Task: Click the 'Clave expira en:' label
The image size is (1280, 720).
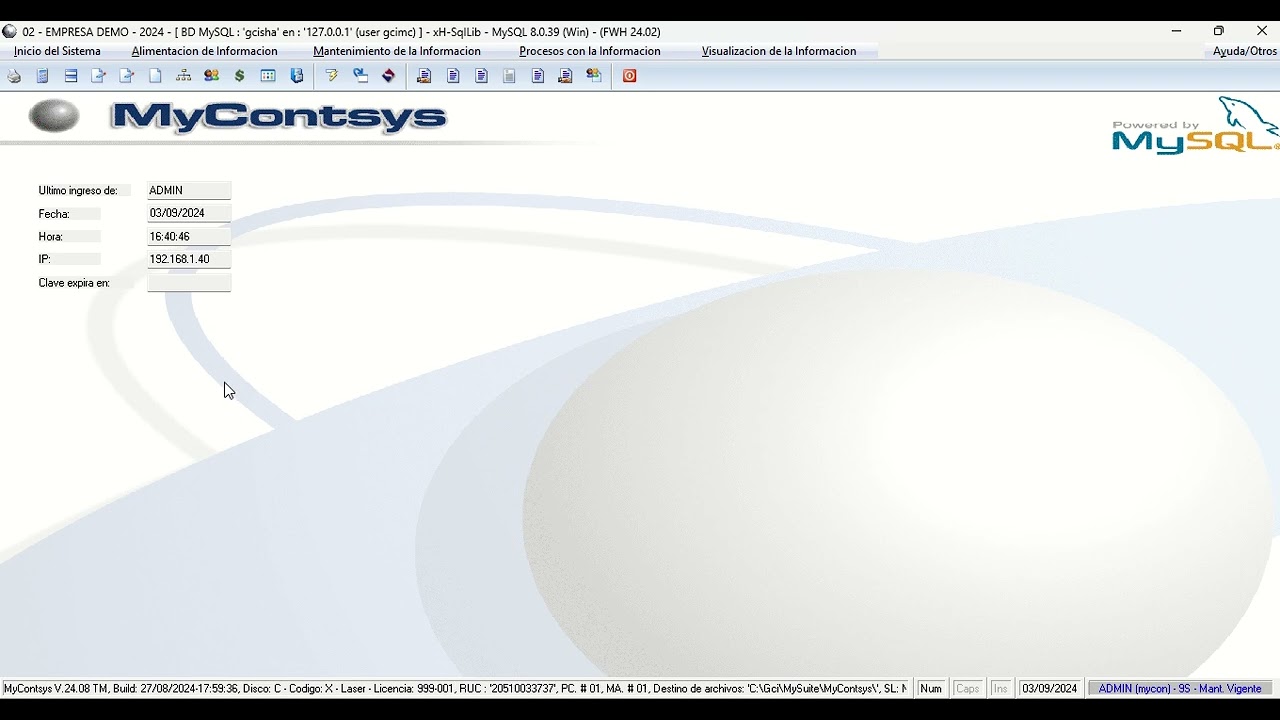Action: click(x=74, y=283)
